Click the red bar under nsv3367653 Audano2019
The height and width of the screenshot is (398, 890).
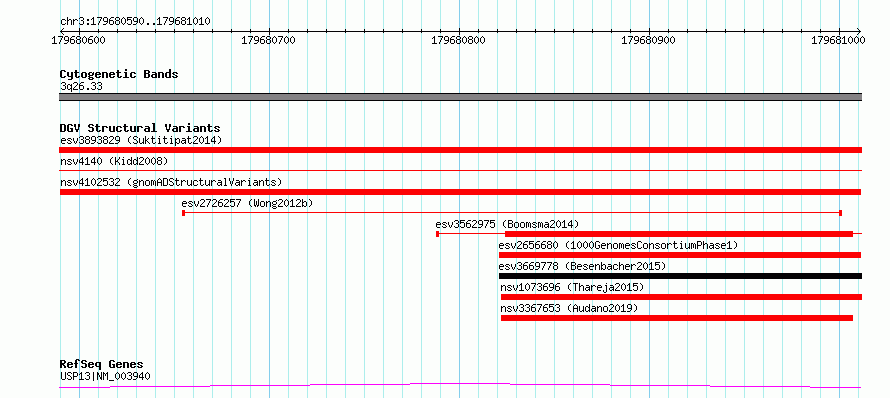tap(677, 318)
